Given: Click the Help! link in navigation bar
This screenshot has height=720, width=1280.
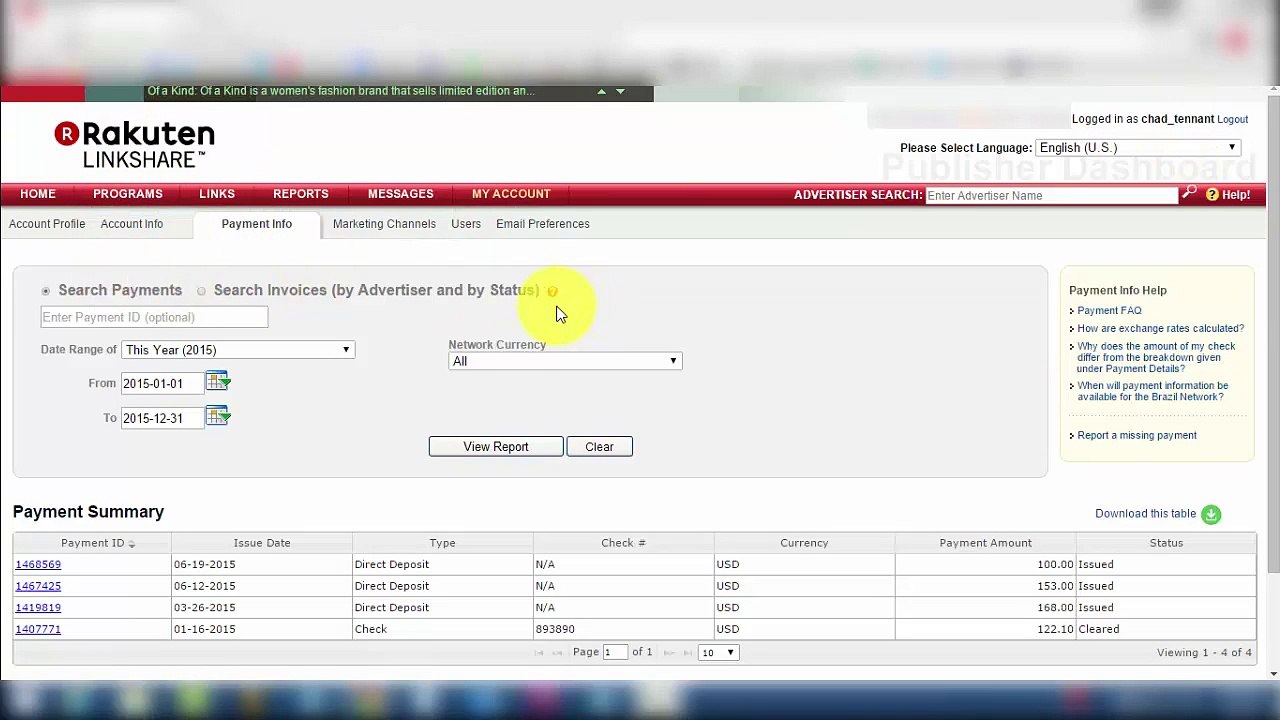Looking at the screenshot, I should pos(1236,195).
